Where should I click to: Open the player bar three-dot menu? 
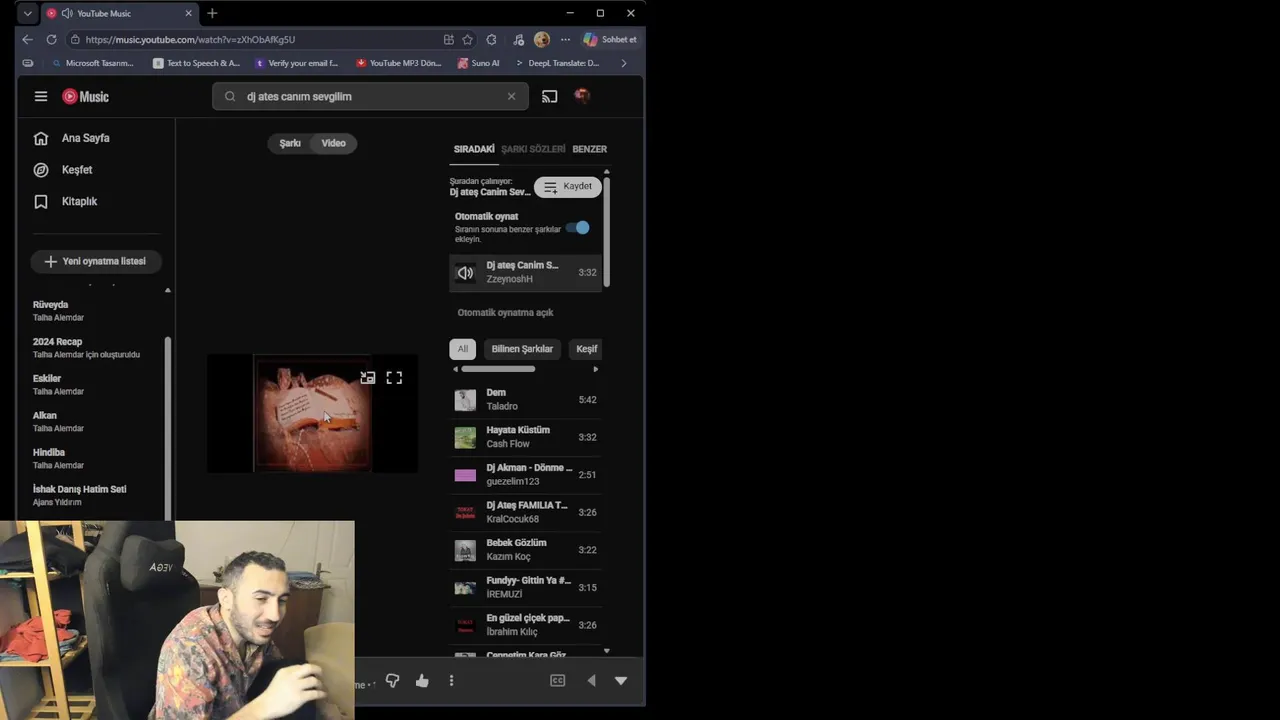[451, 680]
